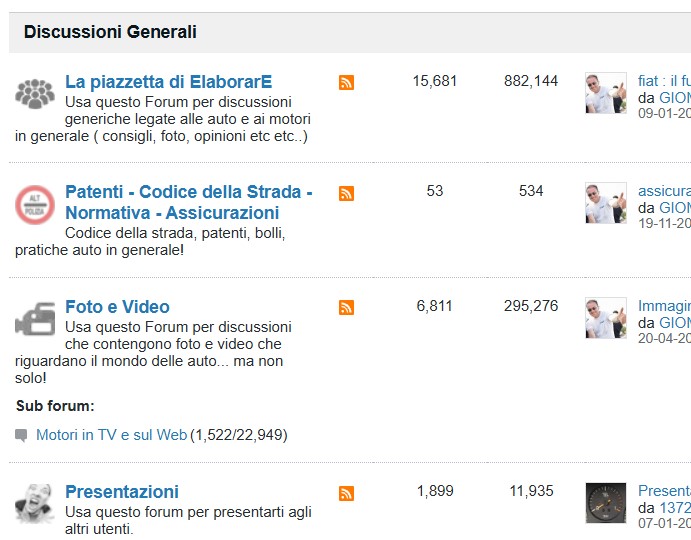
Task: Go to the Foto e Video forum
Action: point(117,307)
